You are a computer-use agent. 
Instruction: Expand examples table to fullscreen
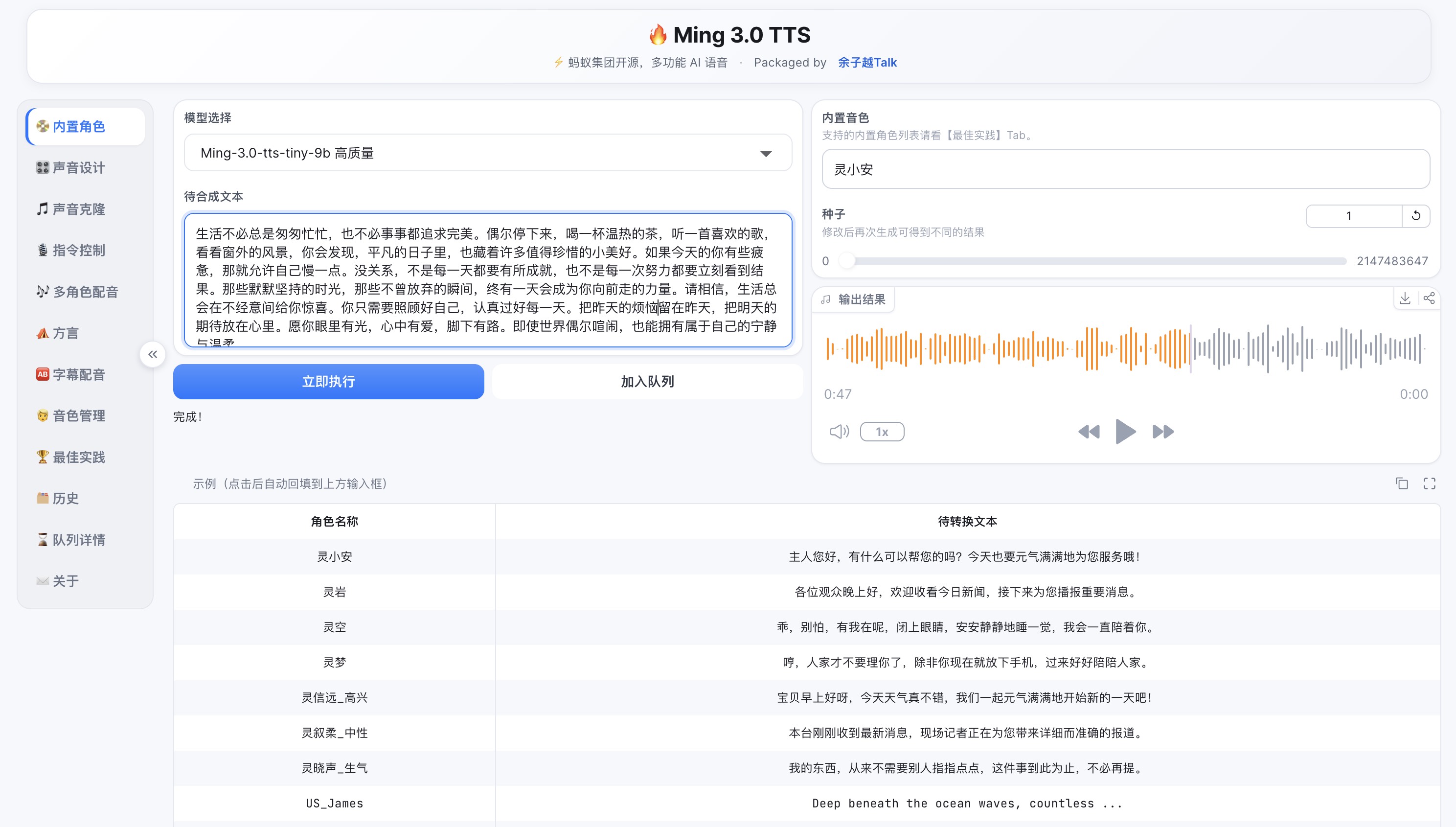(x=1429, y=483)
